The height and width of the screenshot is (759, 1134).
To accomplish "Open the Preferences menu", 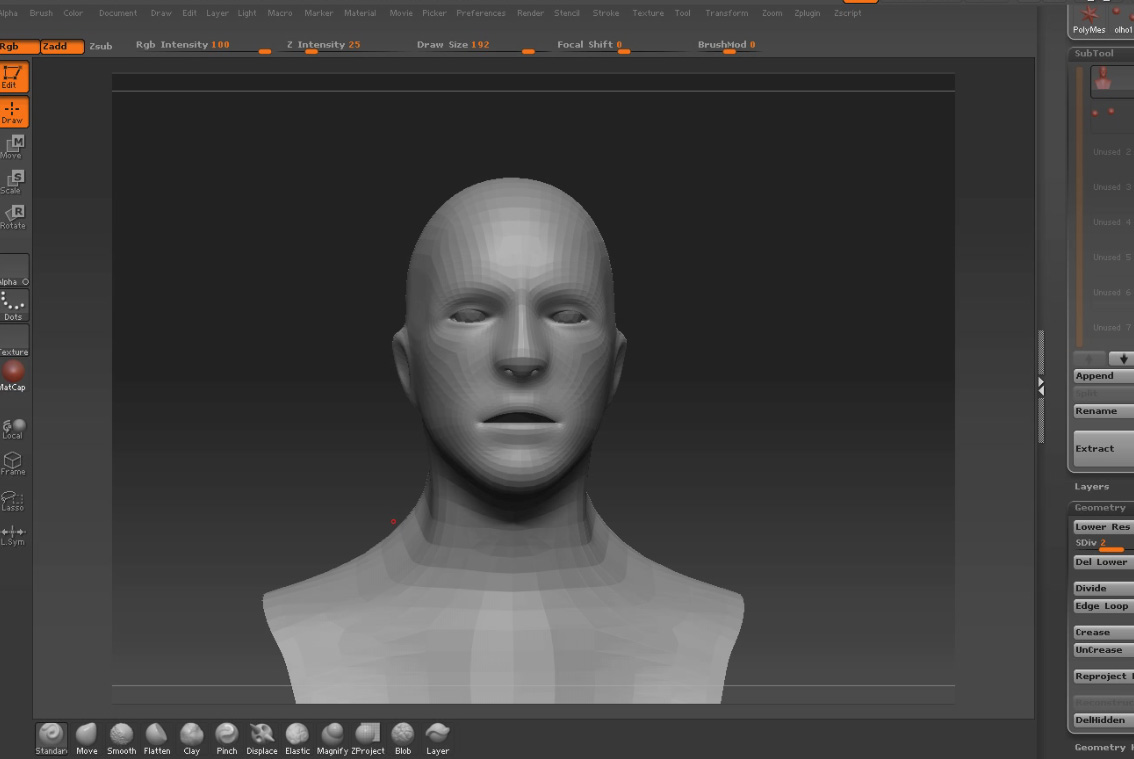I will [480, 13].
